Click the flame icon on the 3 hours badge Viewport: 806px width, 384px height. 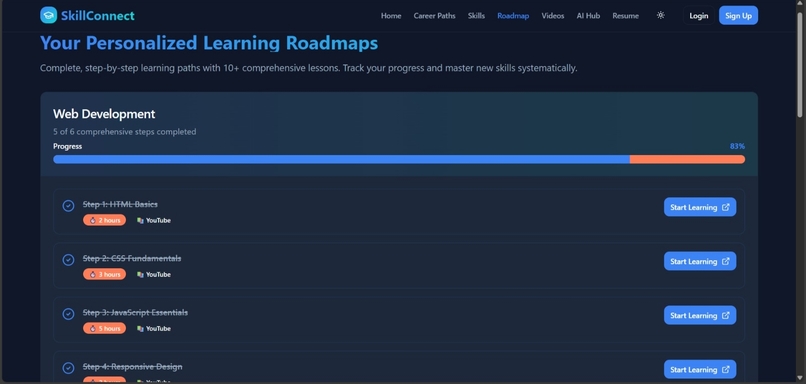click(93, 275)
